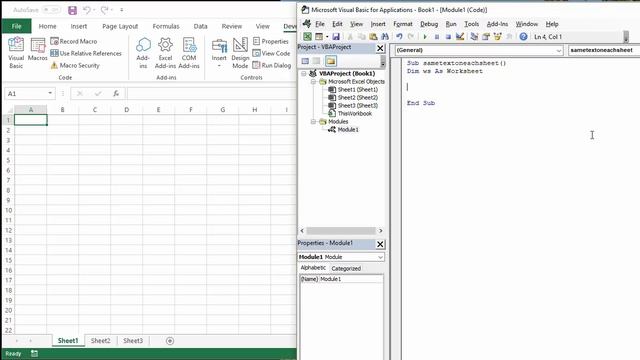The image size is (640, 360).
Task: Click the Add-ins hexagon icon in ribbon
Action: pos(143,53)
